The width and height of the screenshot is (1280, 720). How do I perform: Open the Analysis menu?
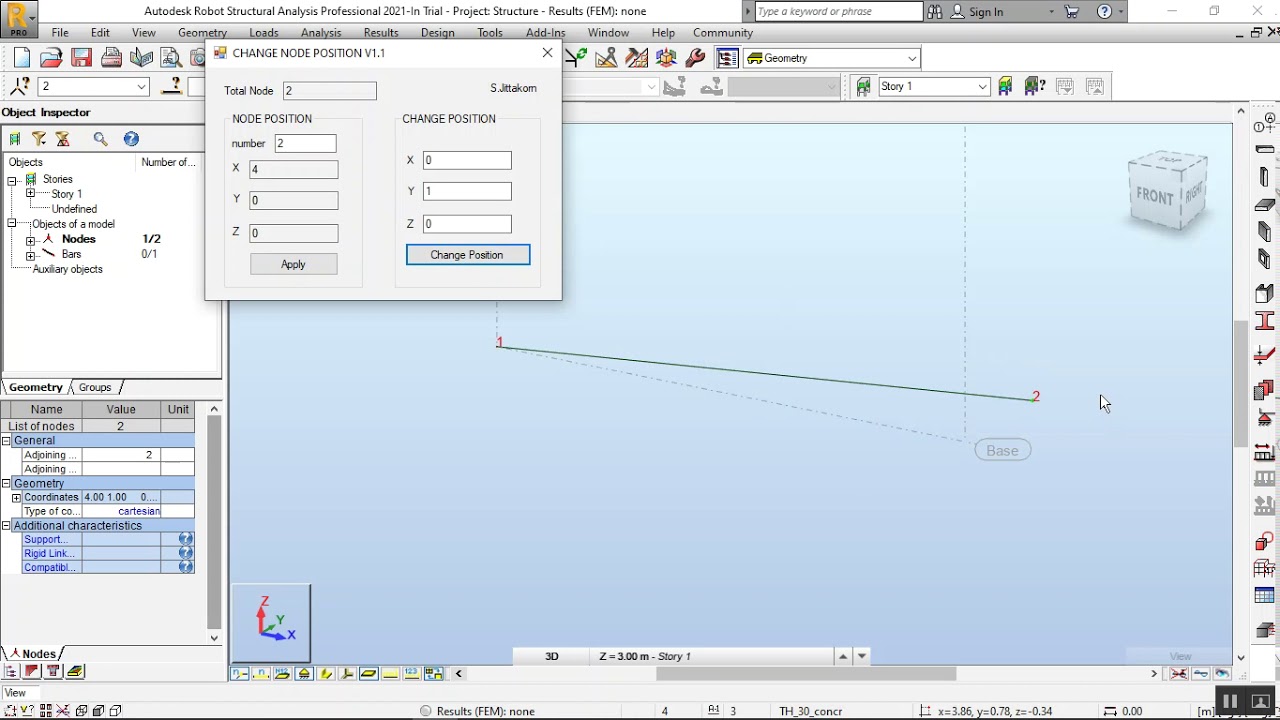[x=321, y=33]
